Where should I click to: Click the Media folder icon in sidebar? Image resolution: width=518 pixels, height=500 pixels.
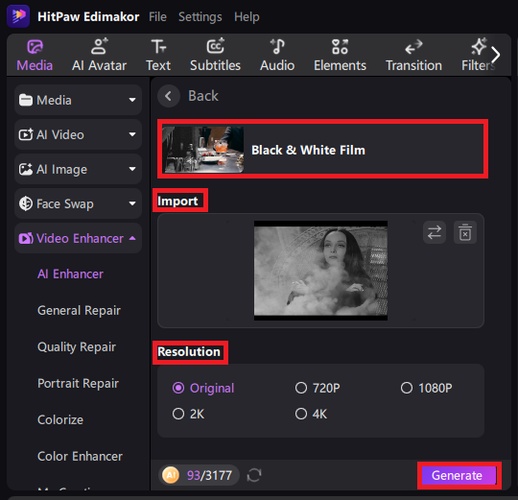(x=26, y=100)
